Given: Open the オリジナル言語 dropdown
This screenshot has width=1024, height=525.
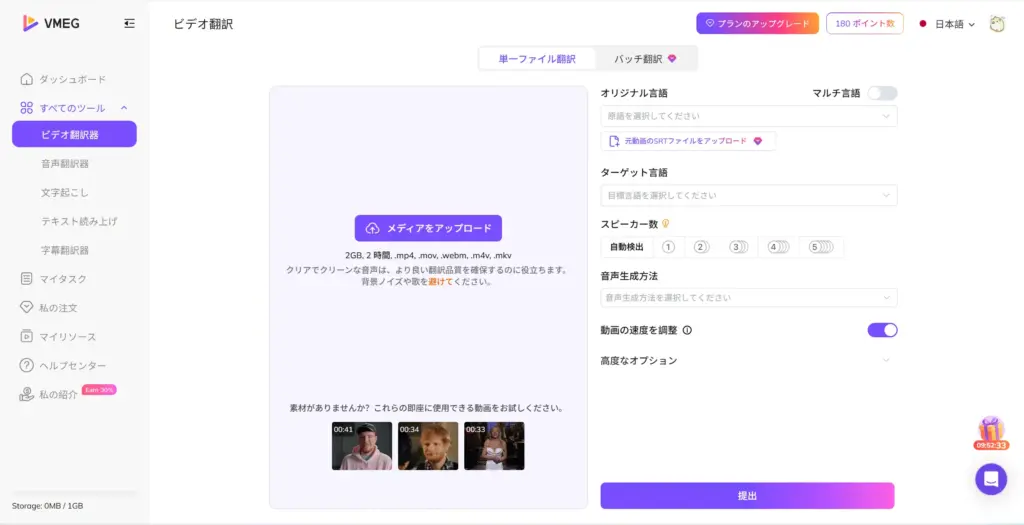Looking at the screenshot, I should coord(748,117).
